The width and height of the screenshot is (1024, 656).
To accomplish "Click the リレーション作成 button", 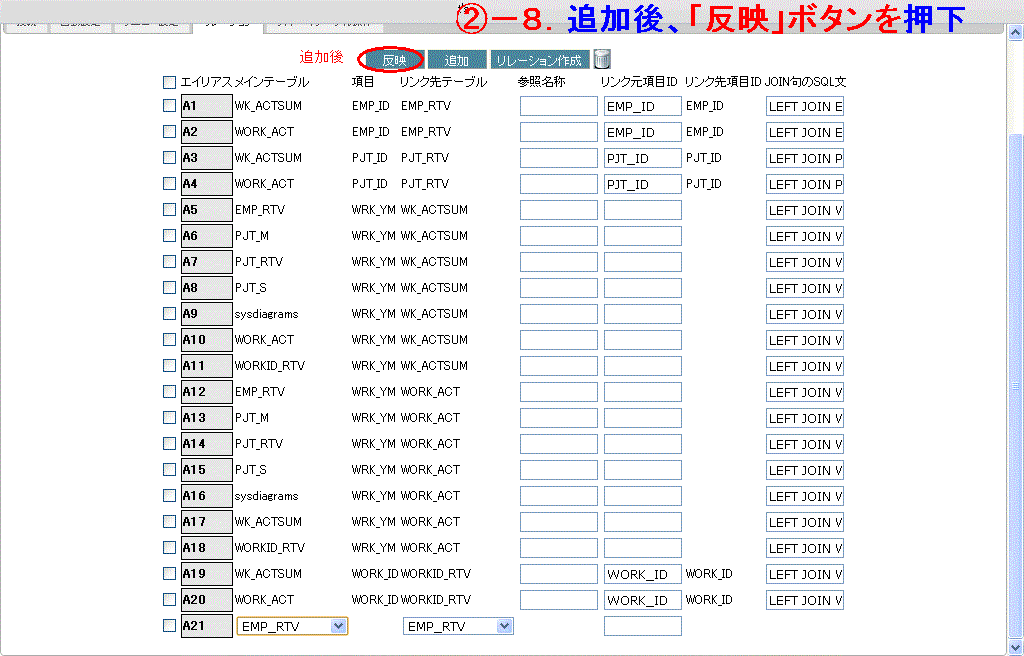I will coord(540,60).
